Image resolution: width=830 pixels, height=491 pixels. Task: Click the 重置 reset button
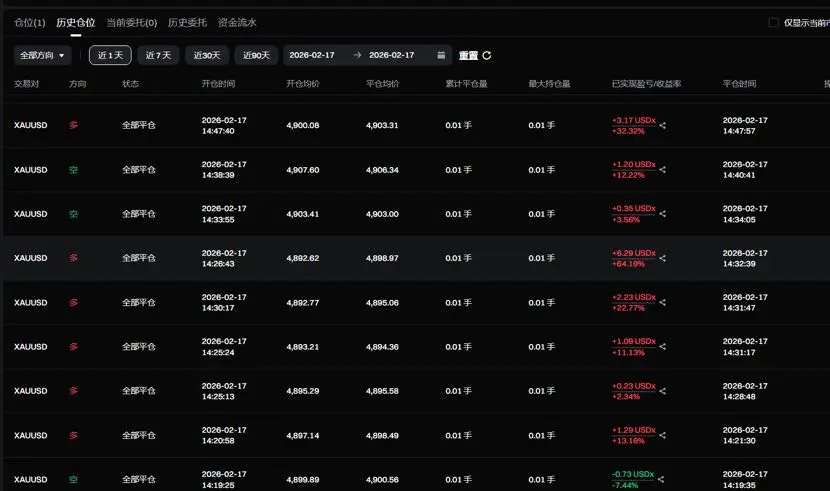[x=468, y=55]
